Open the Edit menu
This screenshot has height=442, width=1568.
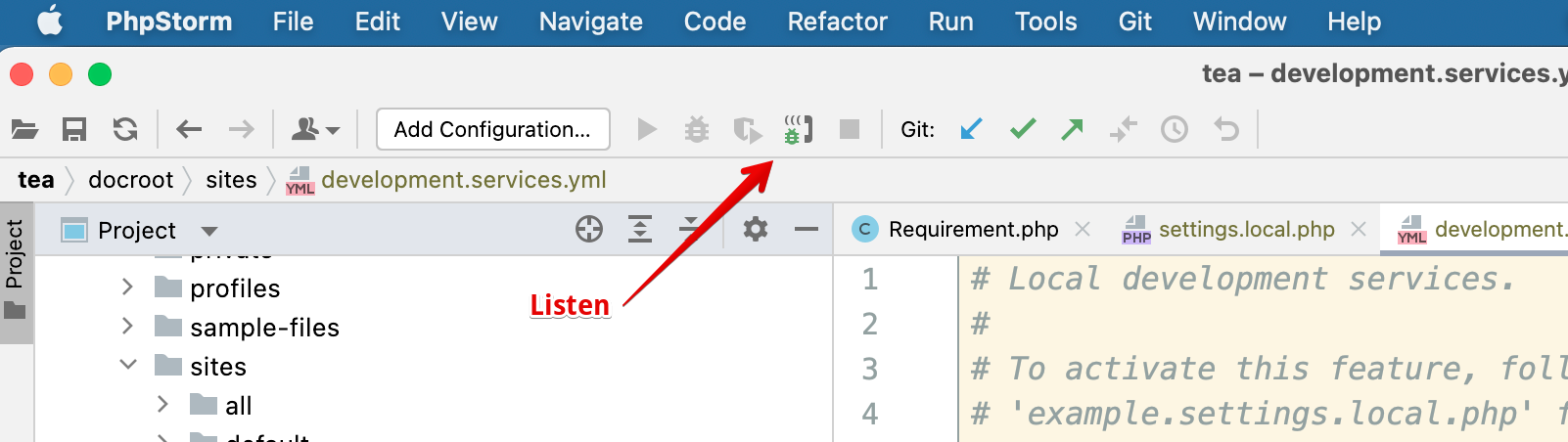[x=378, y=22]
